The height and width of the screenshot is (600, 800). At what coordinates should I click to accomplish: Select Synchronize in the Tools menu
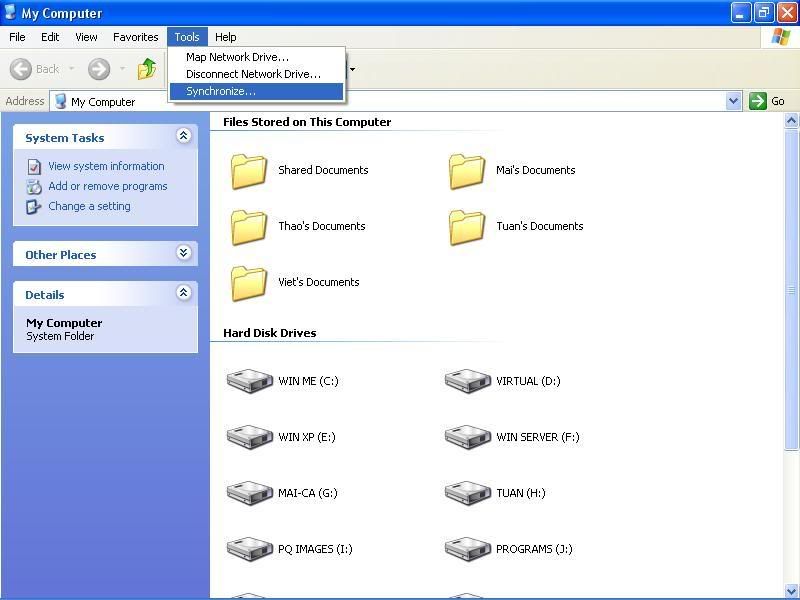click(257, 92)
